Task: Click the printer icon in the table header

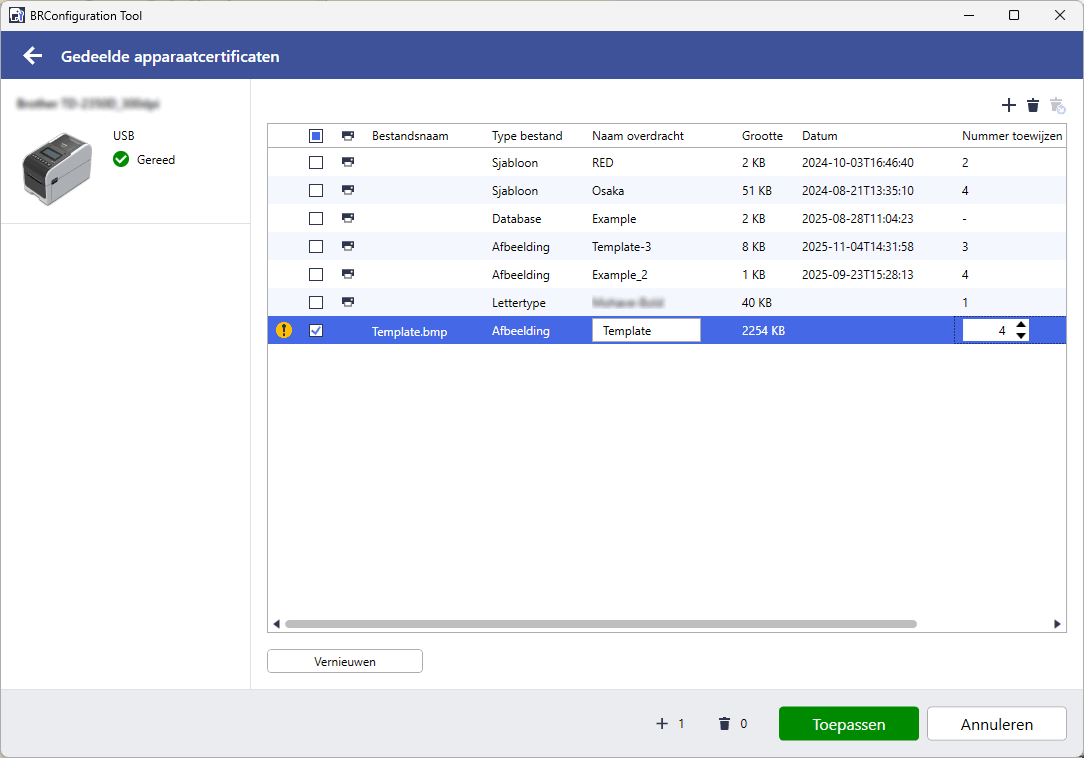Action: [x=347, y=135]
